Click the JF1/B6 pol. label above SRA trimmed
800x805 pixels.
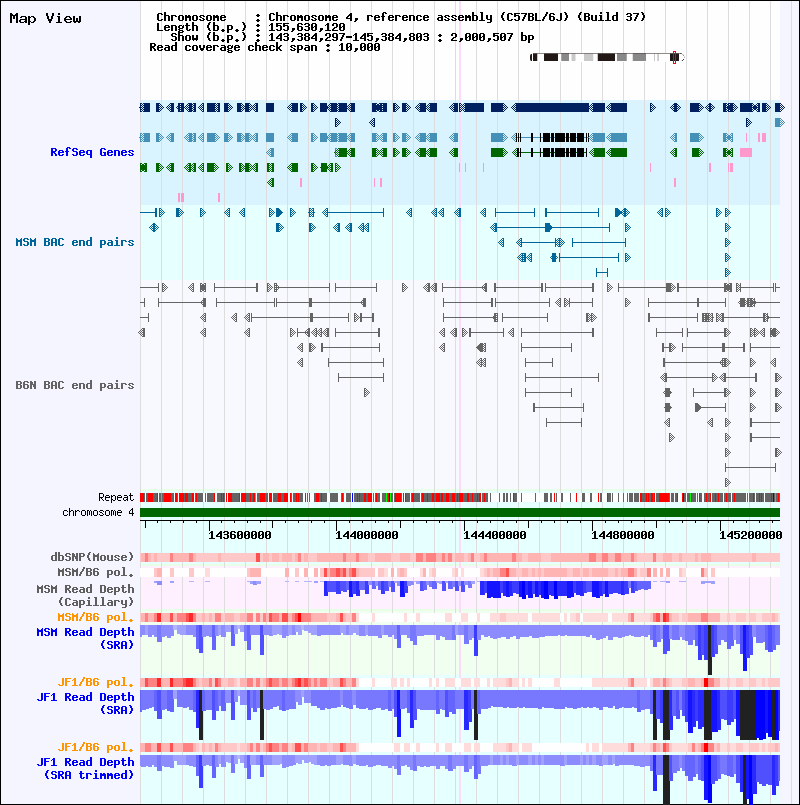pos(96,748)
